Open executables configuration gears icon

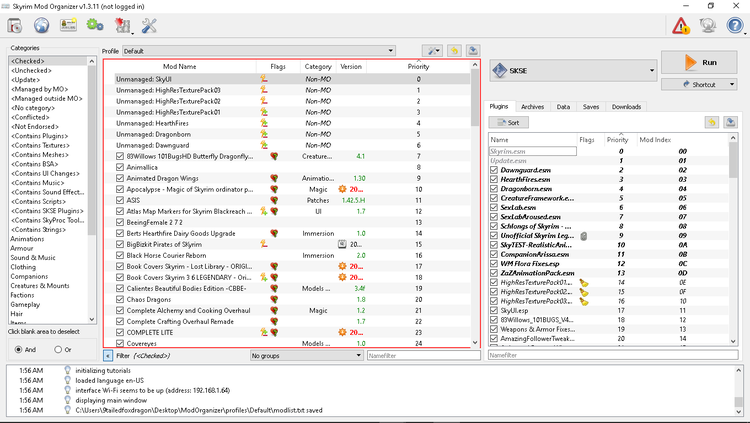click(95, 25)
